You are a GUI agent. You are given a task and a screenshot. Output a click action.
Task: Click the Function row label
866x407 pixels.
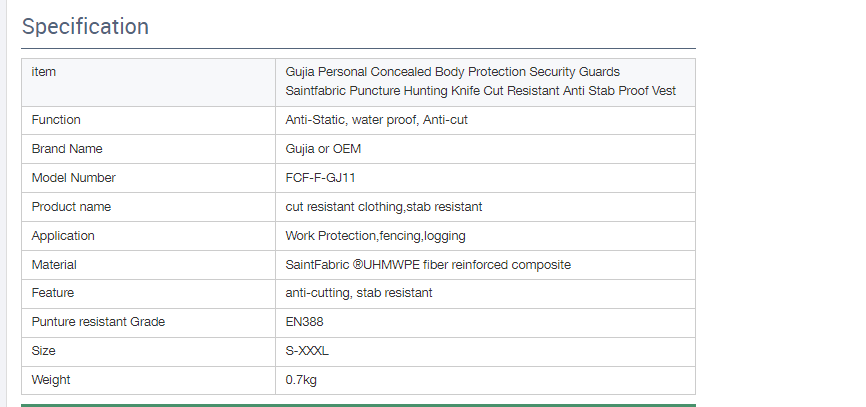click(56, 120)
